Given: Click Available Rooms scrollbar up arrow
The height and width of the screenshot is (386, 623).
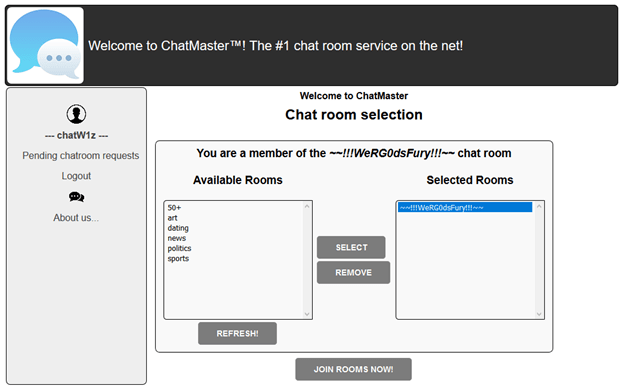Looking at the screenshot, I should point(307,206).
